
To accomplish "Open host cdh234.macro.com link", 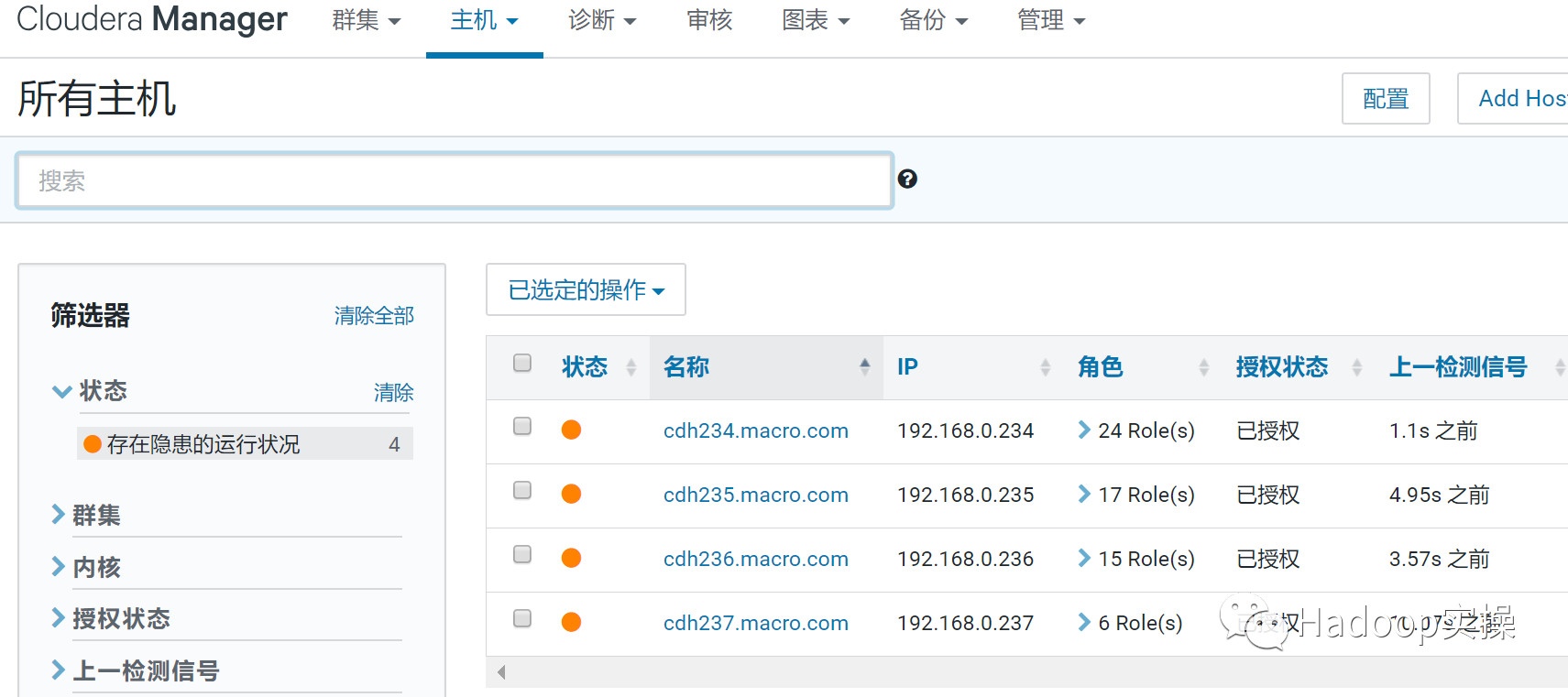I will [x=756, y=430].
